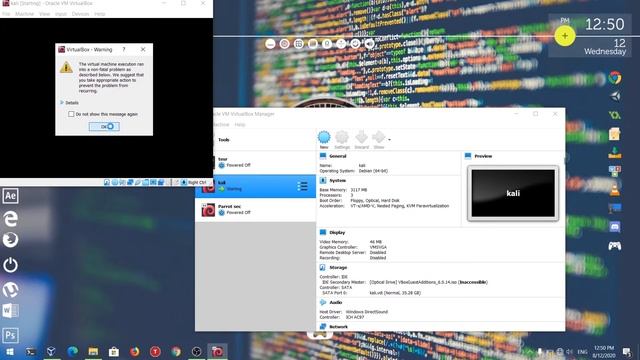
Task: Open After Effects desktop shortcut
Action: [x=10, y=196]
